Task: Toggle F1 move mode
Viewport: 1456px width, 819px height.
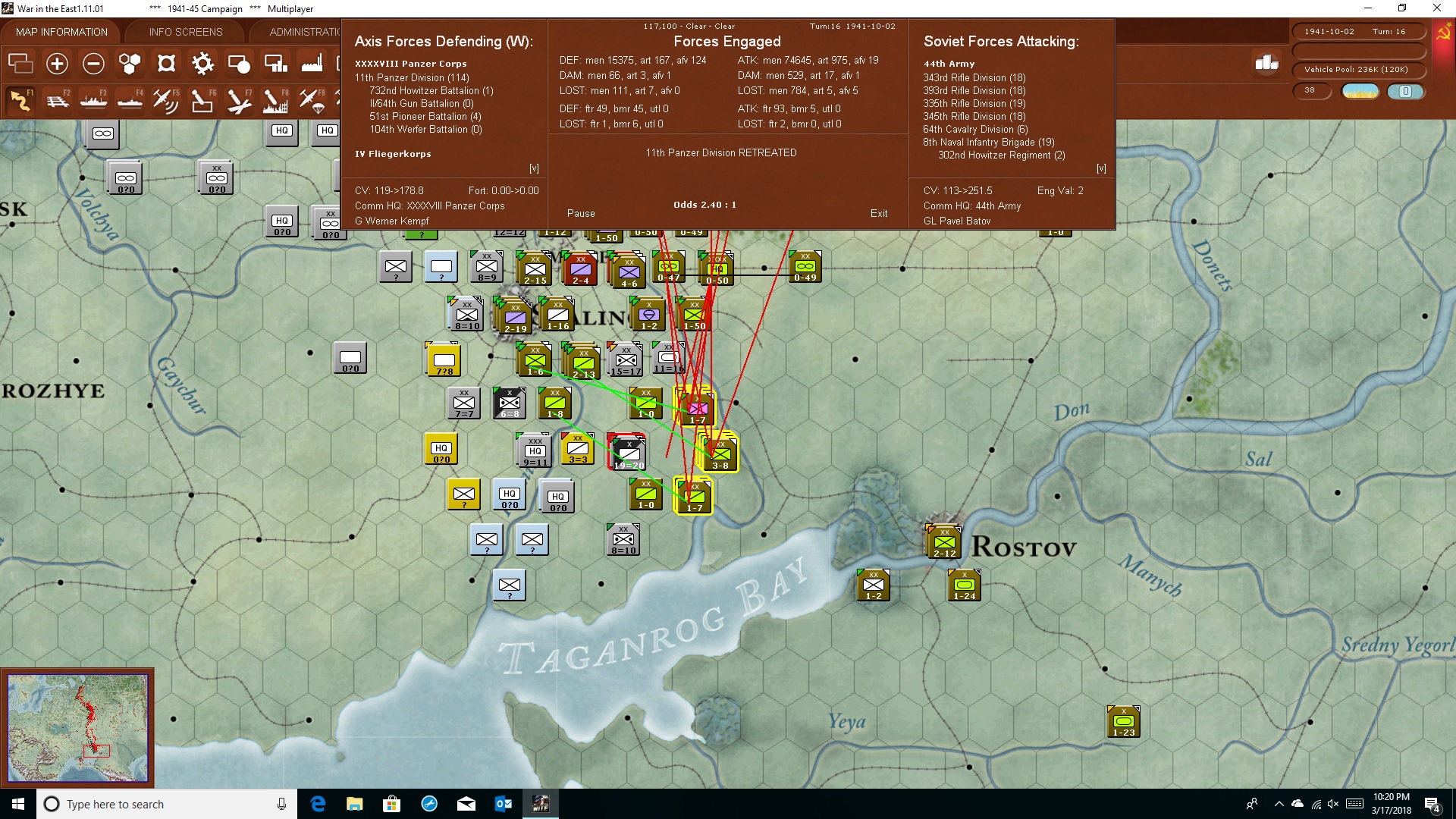Action: pos(20,100)
